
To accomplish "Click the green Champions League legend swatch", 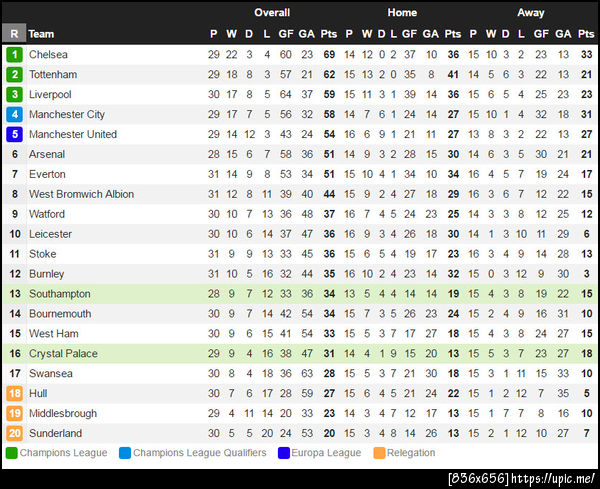I will 11,453.
